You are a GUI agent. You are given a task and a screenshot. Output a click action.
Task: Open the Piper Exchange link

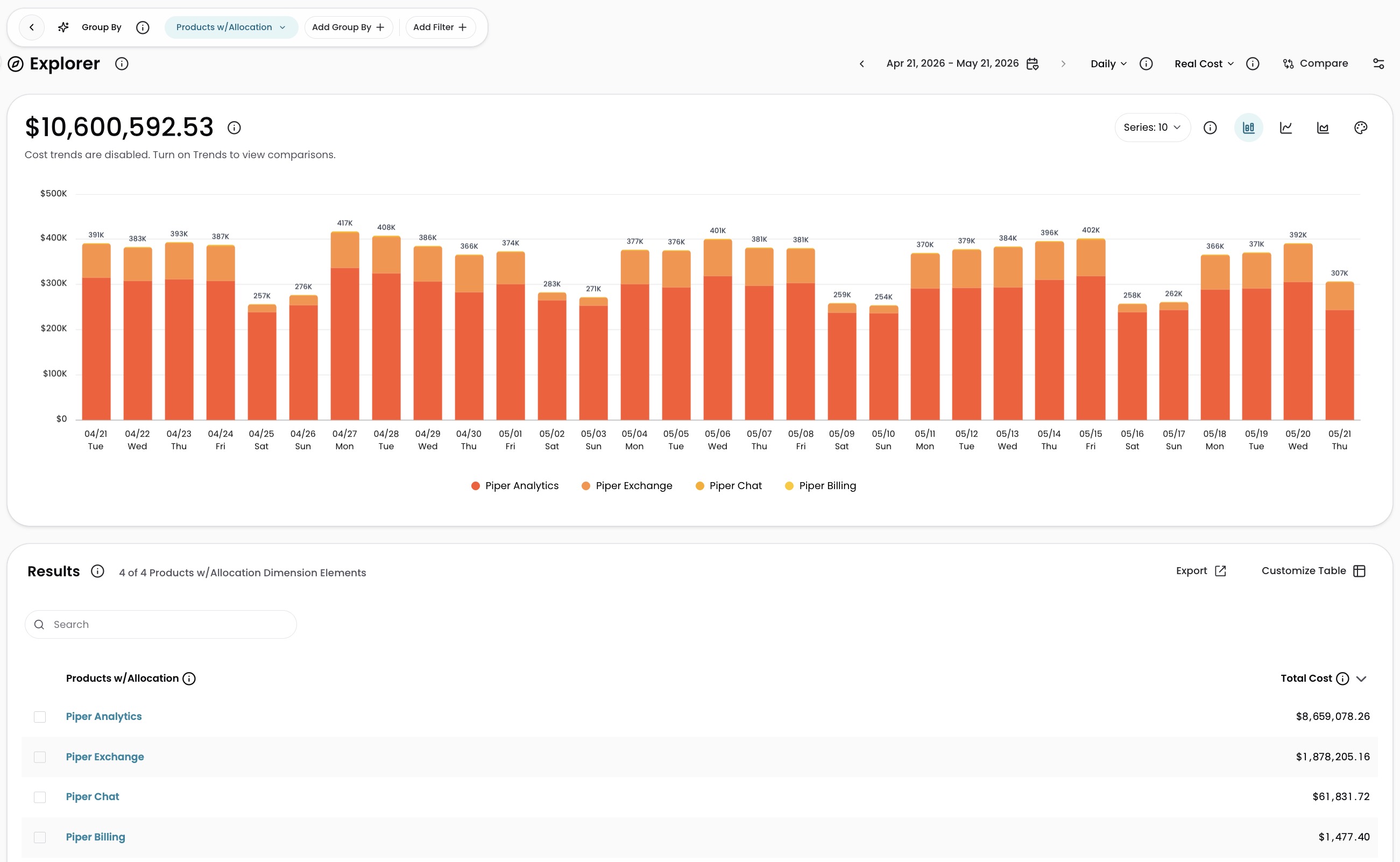pyautogui.click(x=105, y=757)
